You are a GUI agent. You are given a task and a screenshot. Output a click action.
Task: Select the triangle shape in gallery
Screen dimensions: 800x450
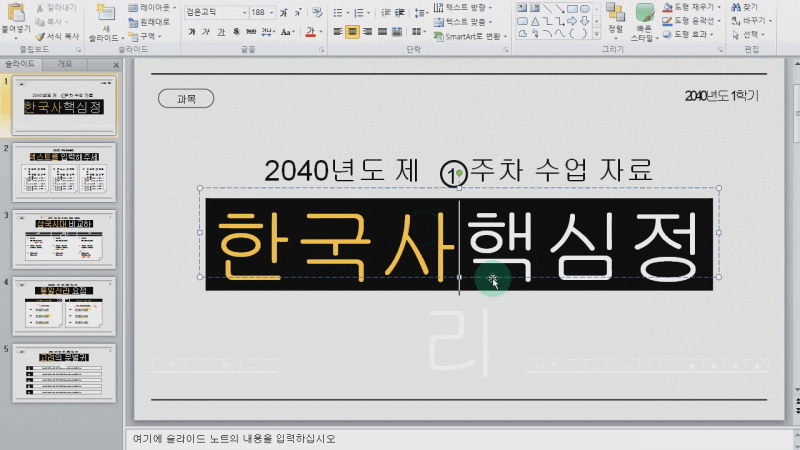(x=535, y=21)
